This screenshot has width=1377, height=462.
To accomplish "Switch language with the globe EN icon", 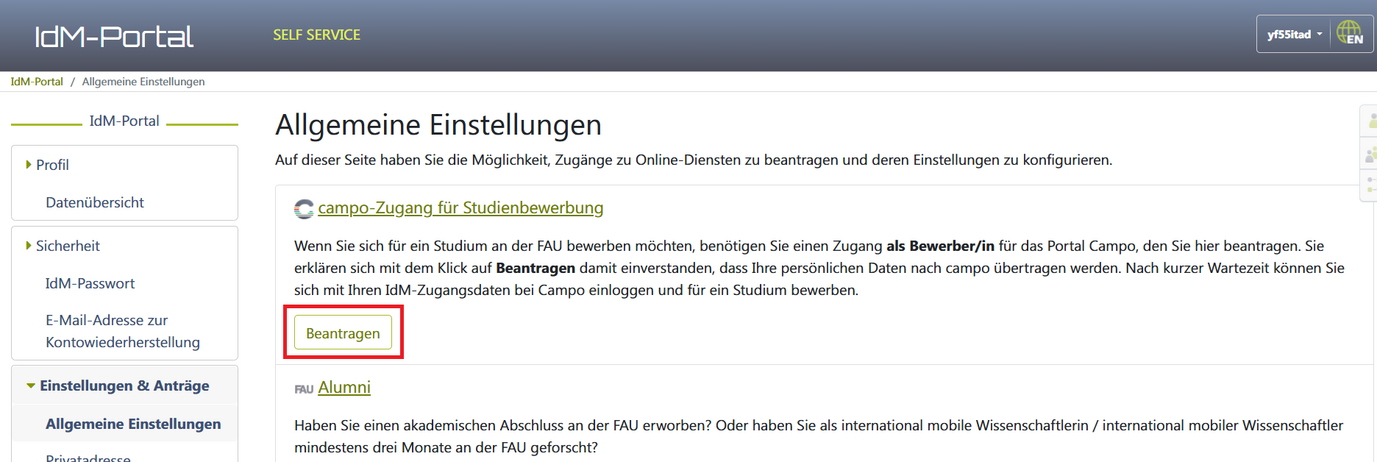I will pos(1350,34).
